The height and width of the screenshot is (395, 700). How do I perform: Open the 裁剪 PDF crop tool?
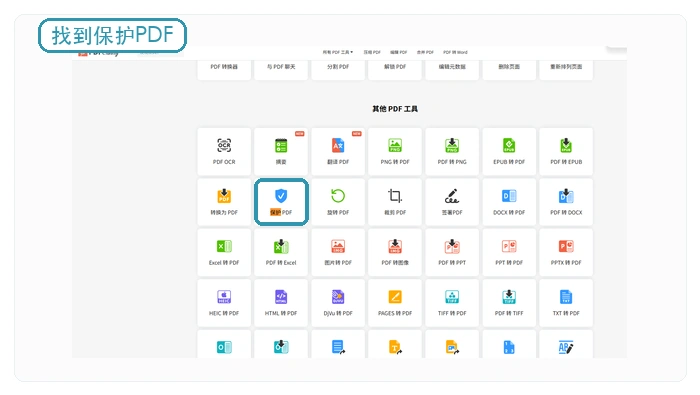(395, 202)
